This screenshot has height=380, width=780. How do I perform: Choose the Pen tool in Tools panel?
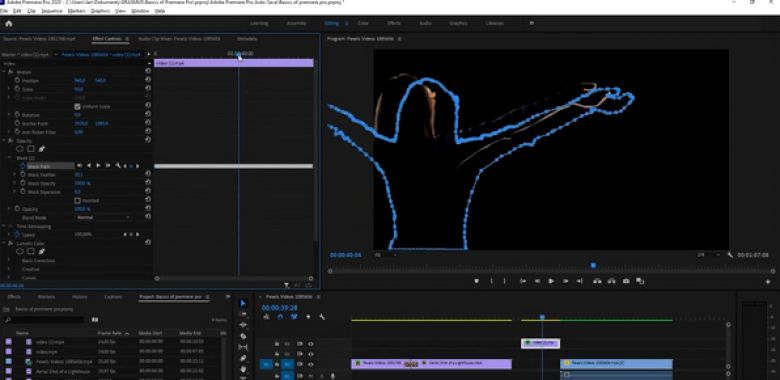click(243, 358)
